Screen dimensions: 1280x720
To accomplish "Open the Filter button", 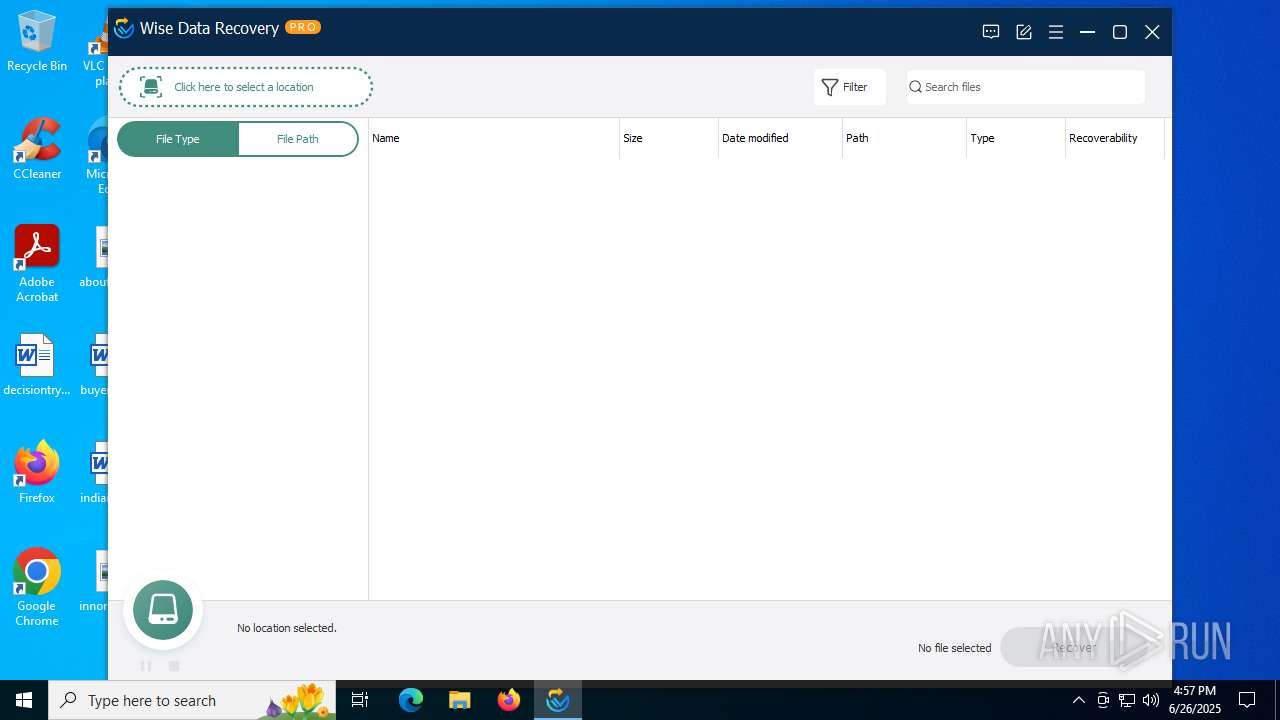I will point(850,87).
